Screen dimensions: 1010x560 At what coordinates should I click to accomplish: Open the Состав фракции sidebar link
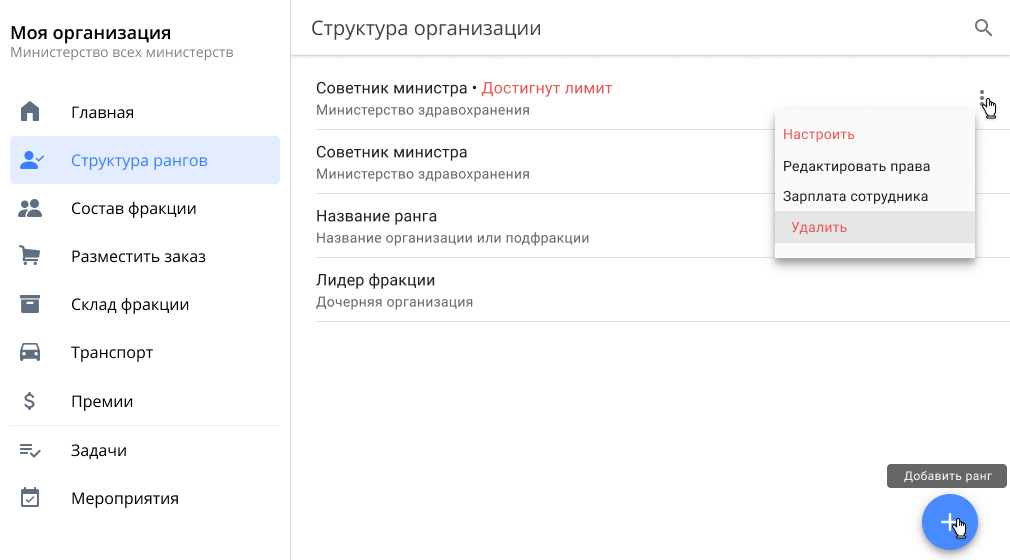tap(133, 208)
